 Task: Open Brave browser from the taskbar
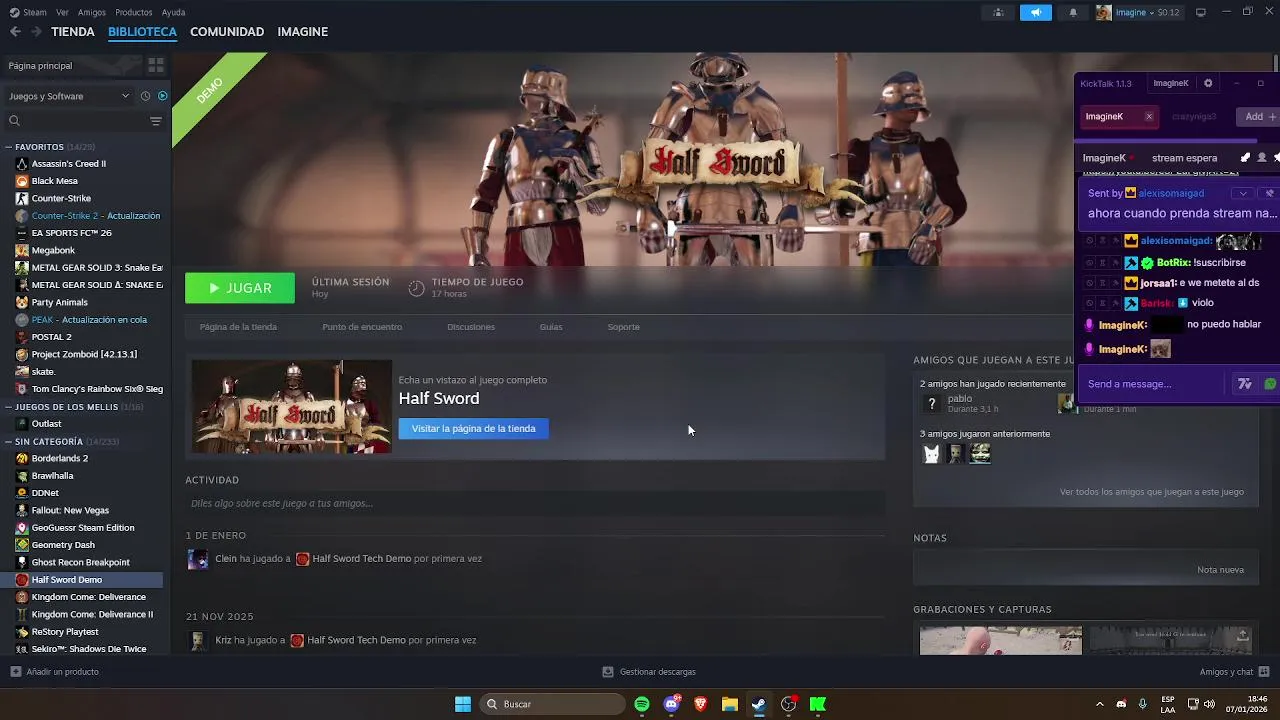[x=701, y=704]
